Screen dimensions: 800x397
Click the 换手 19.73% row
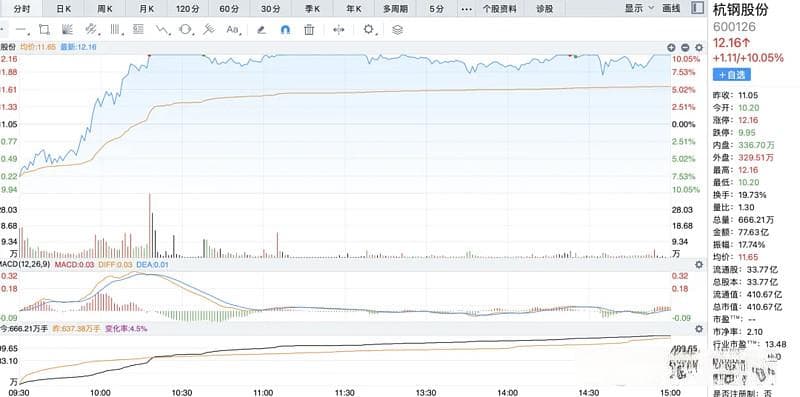(740, 195)
